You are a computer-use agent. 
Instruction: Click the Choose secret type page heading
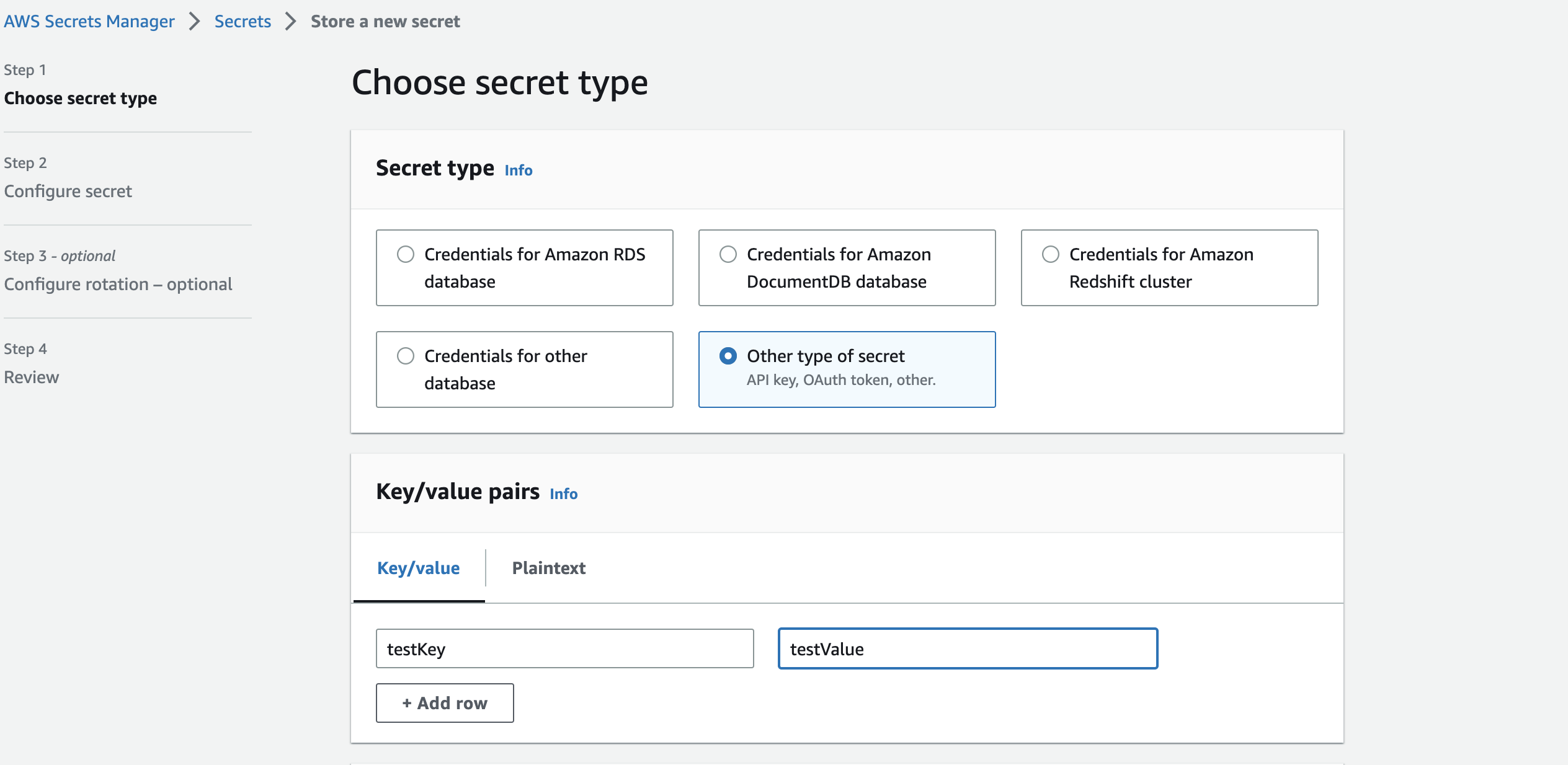coord(500,82)
